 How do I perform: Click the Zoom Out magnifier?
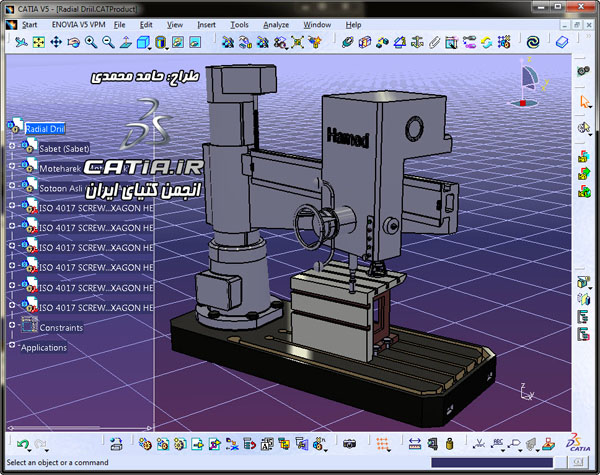(108, 42)
